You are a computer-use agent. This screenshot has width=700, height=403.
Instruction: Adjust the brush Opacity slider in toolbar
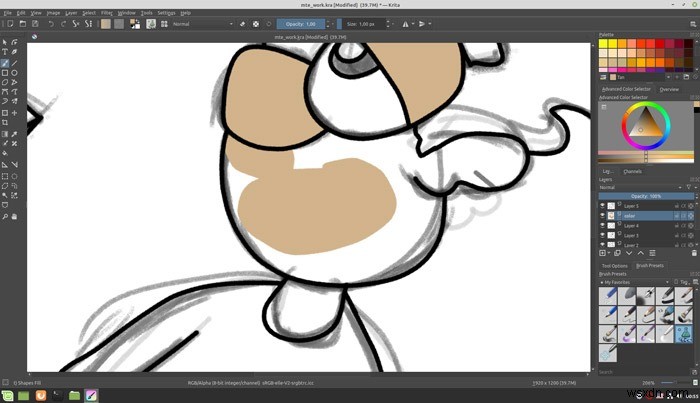(301, 24)
